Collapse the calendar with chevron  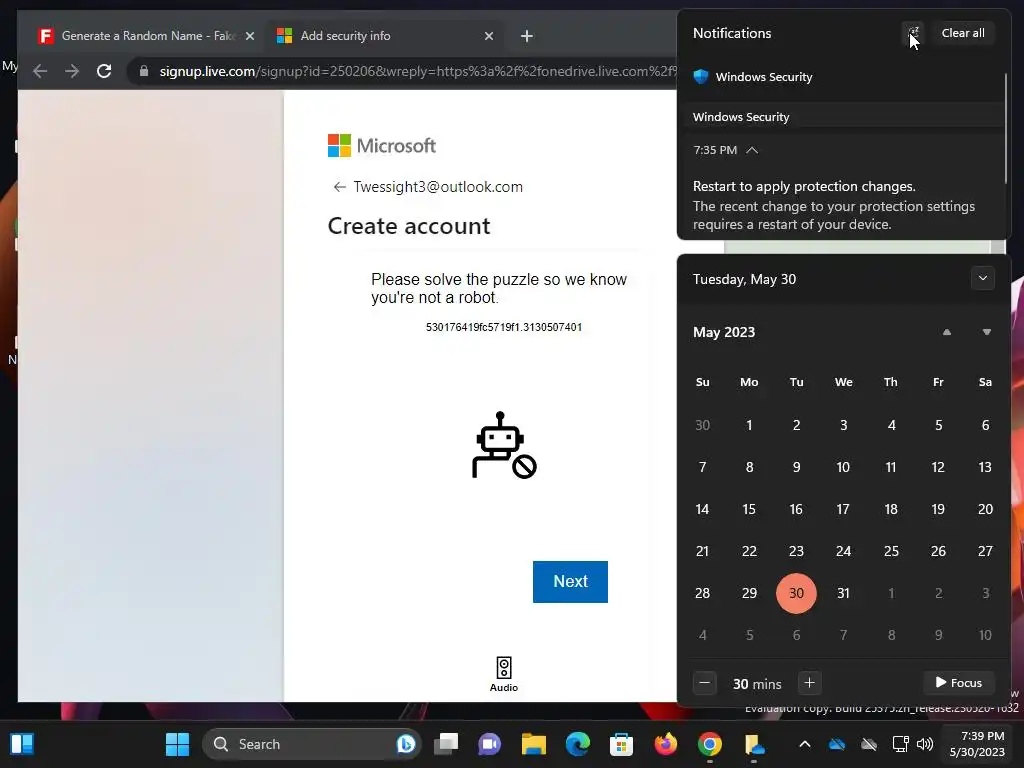click(982, 278)
